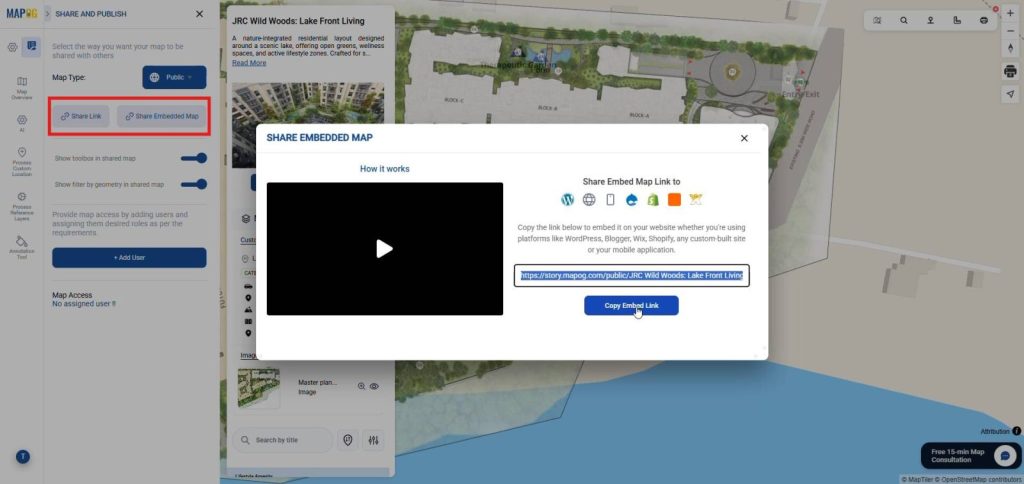Close the Share Embedded Map dialog

click(x=744, y=138)
